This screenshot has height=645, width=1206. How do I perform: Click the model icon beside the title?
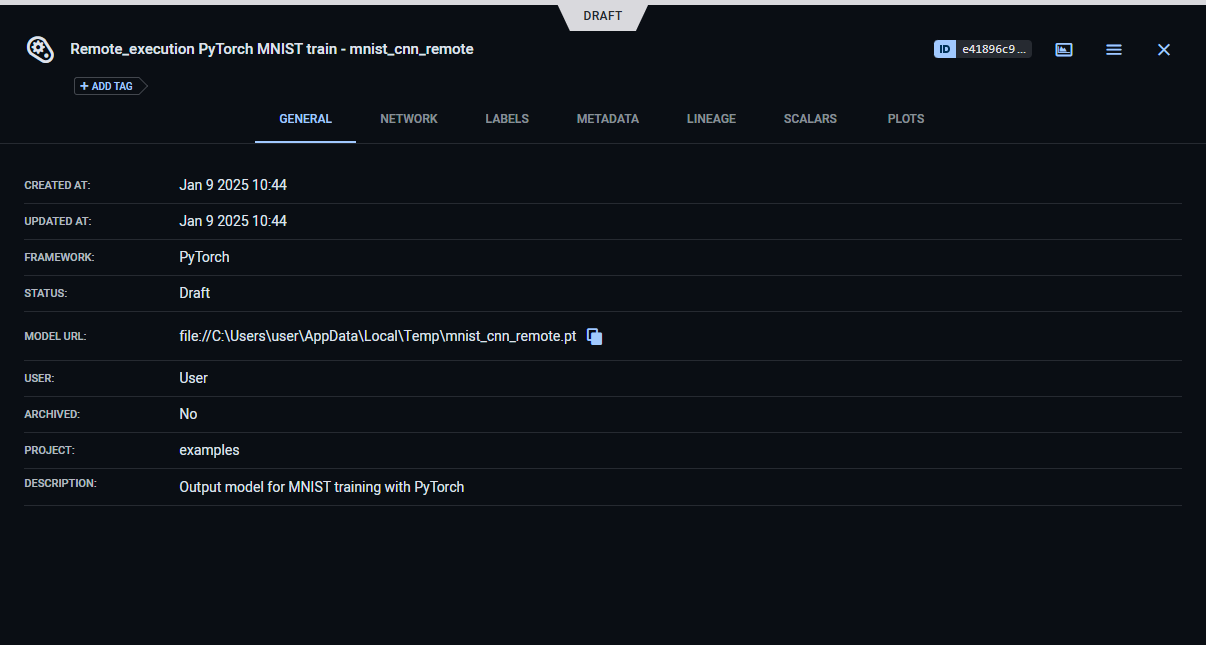coord(39,49)
